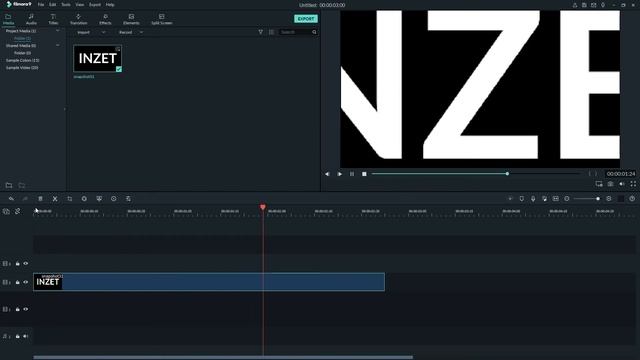Open the Titles tab
640x360 pixels.
[x=53, y=19]
